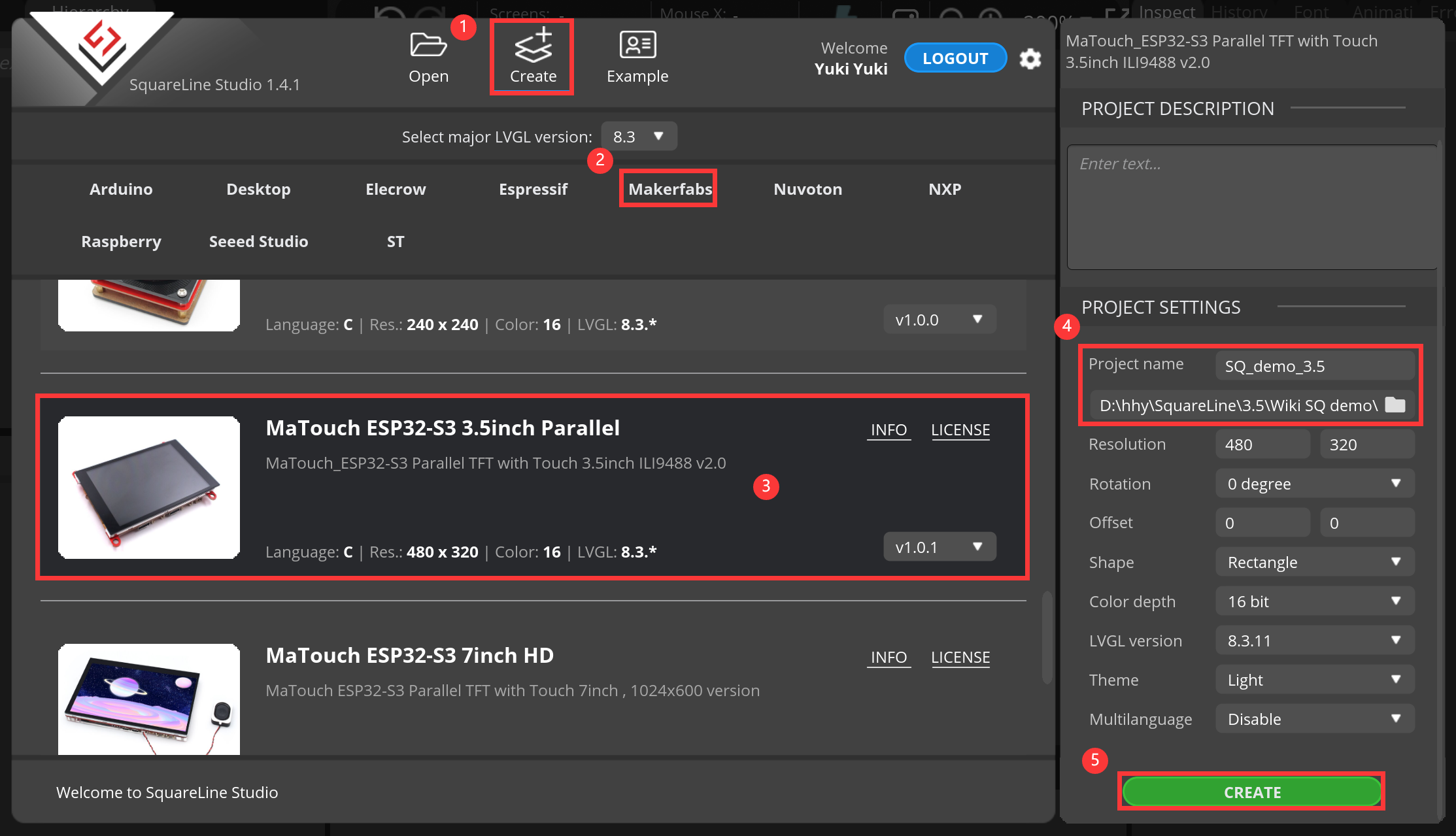Click the 240 x 240 board thumbnail
The image size is (1456, 836).
click(149, 305)
